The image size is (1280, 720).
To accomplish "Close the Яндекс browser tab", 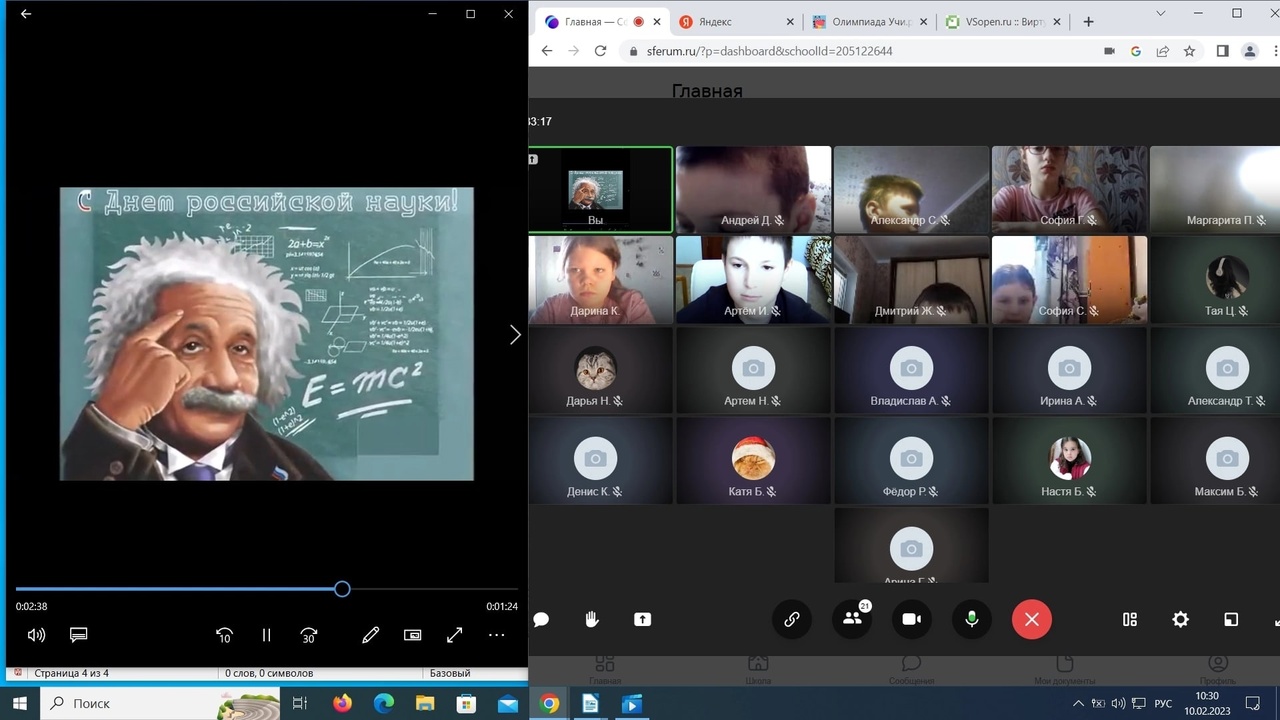I will pyautogui.click(x=791, y=22).
